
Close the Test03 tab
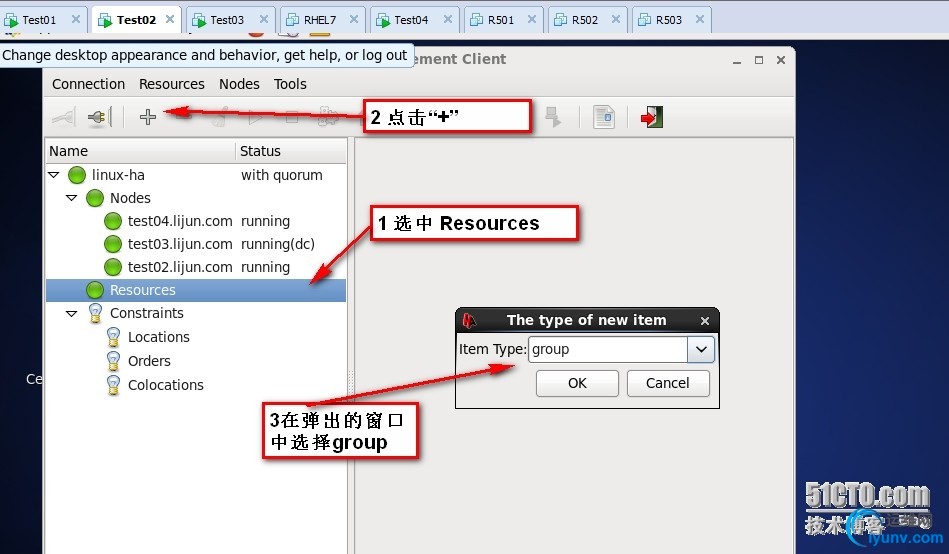(x=264, y=19)
